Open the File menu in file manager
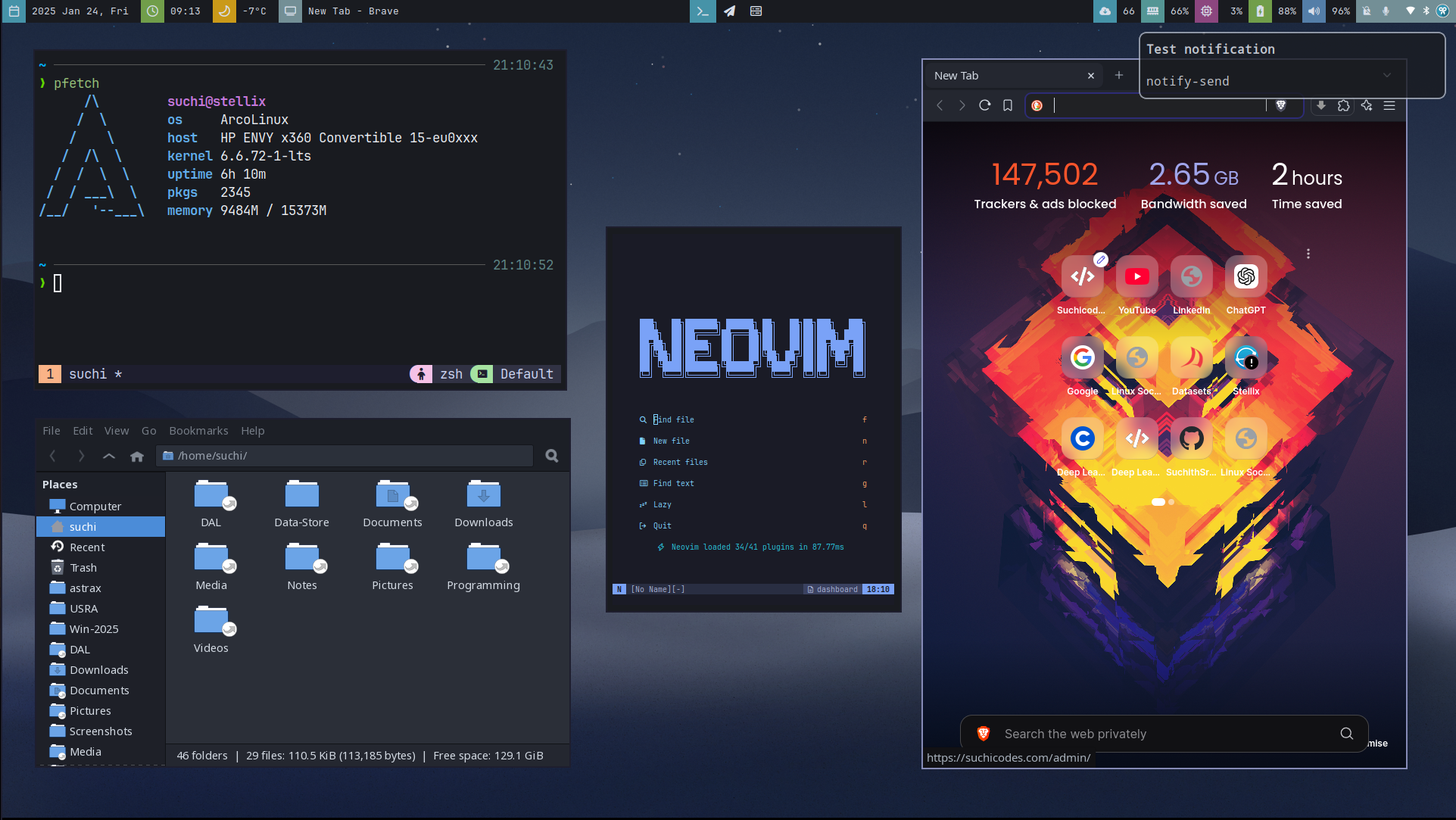The height and width of the screenshot is (820, 1456). point(51,430)
